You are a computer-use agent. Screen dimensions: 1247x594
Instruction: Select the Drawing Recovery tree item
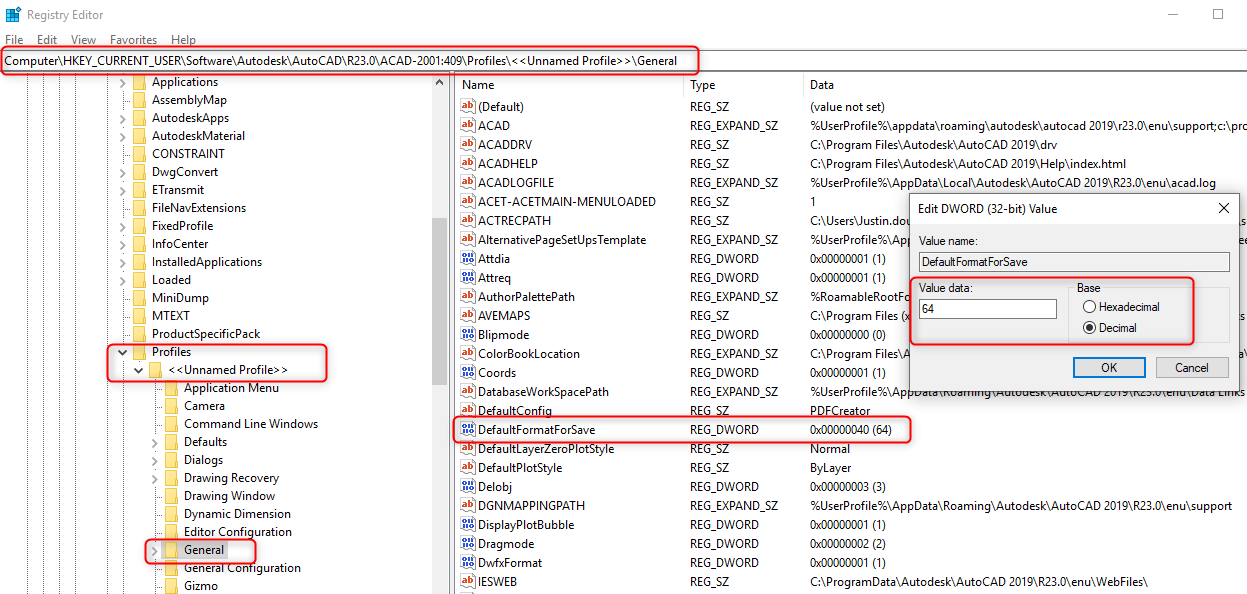[x=231, y=478]
